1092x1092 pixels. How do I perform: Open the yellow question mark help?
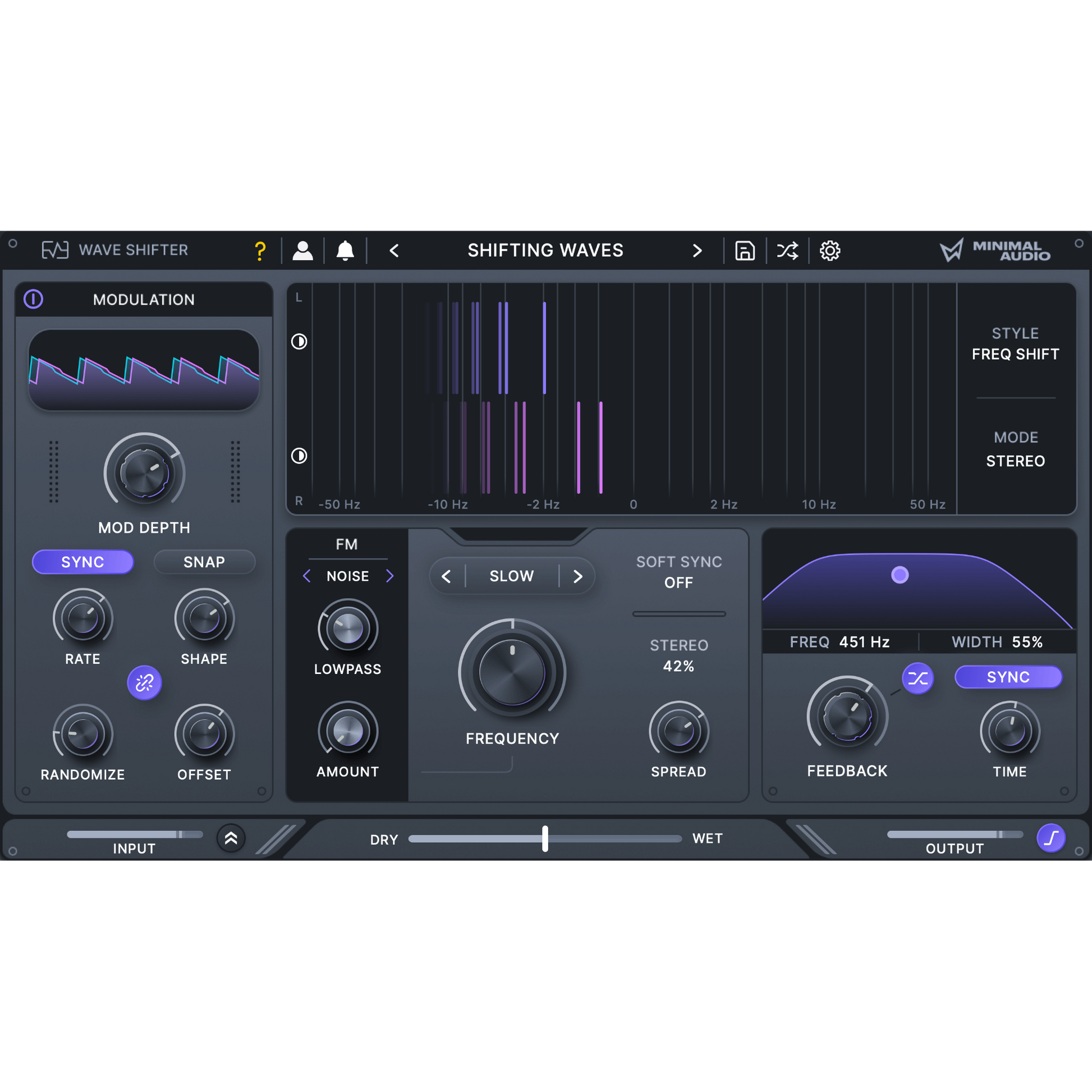[x=260, y=250]
